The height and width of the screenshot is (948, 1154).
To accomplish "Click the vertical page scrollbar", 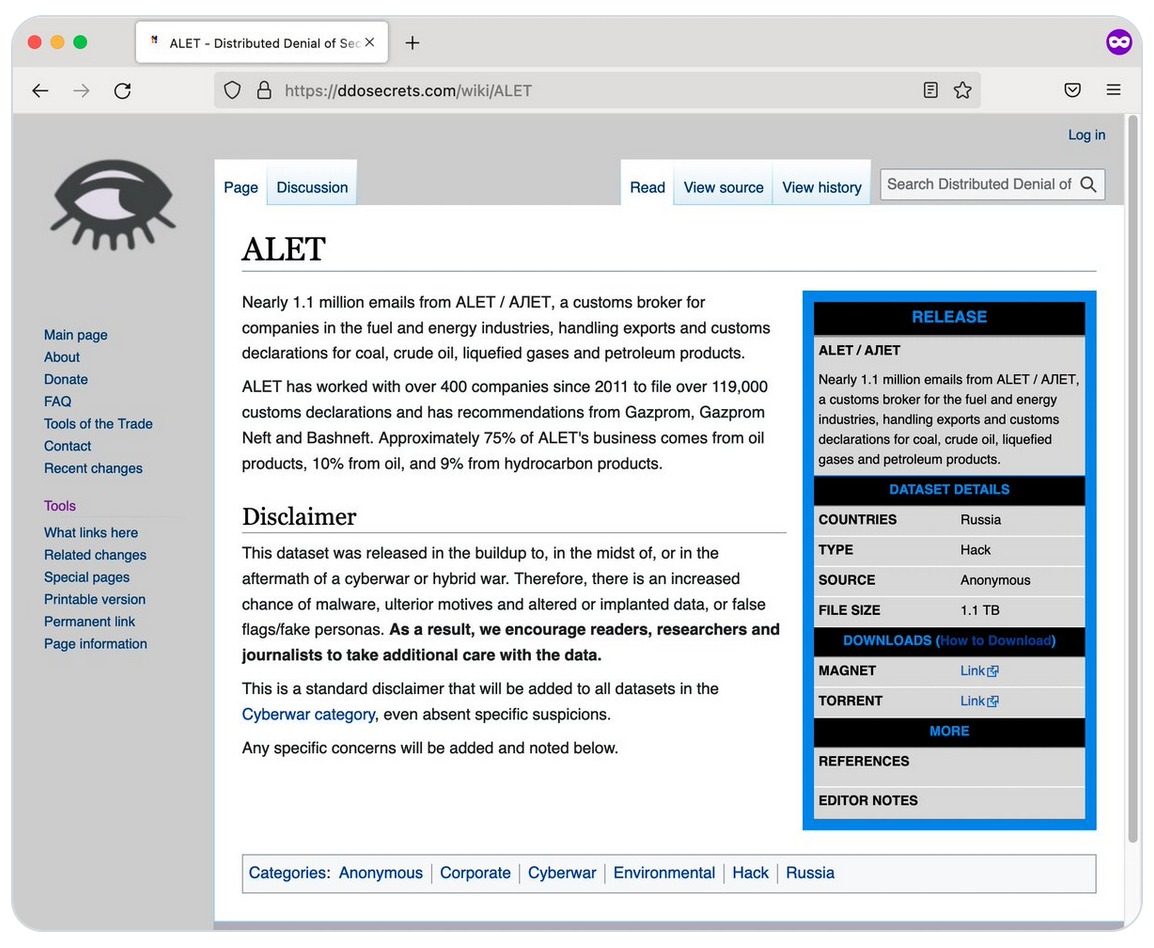I will click(x=1133, y=478).
